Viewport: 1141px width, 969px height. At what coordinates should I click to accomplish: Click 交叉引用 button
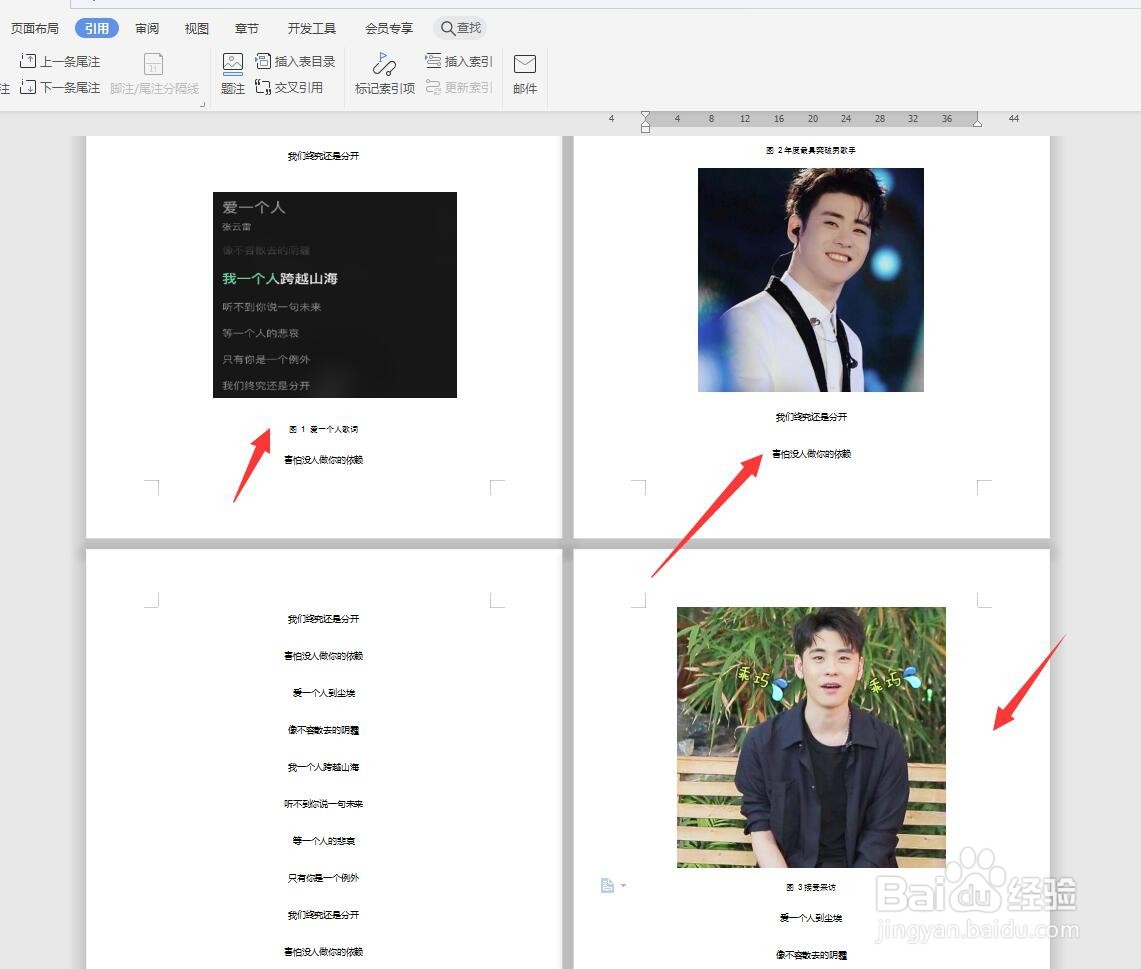pyautogui.click(x=289, y=87)
